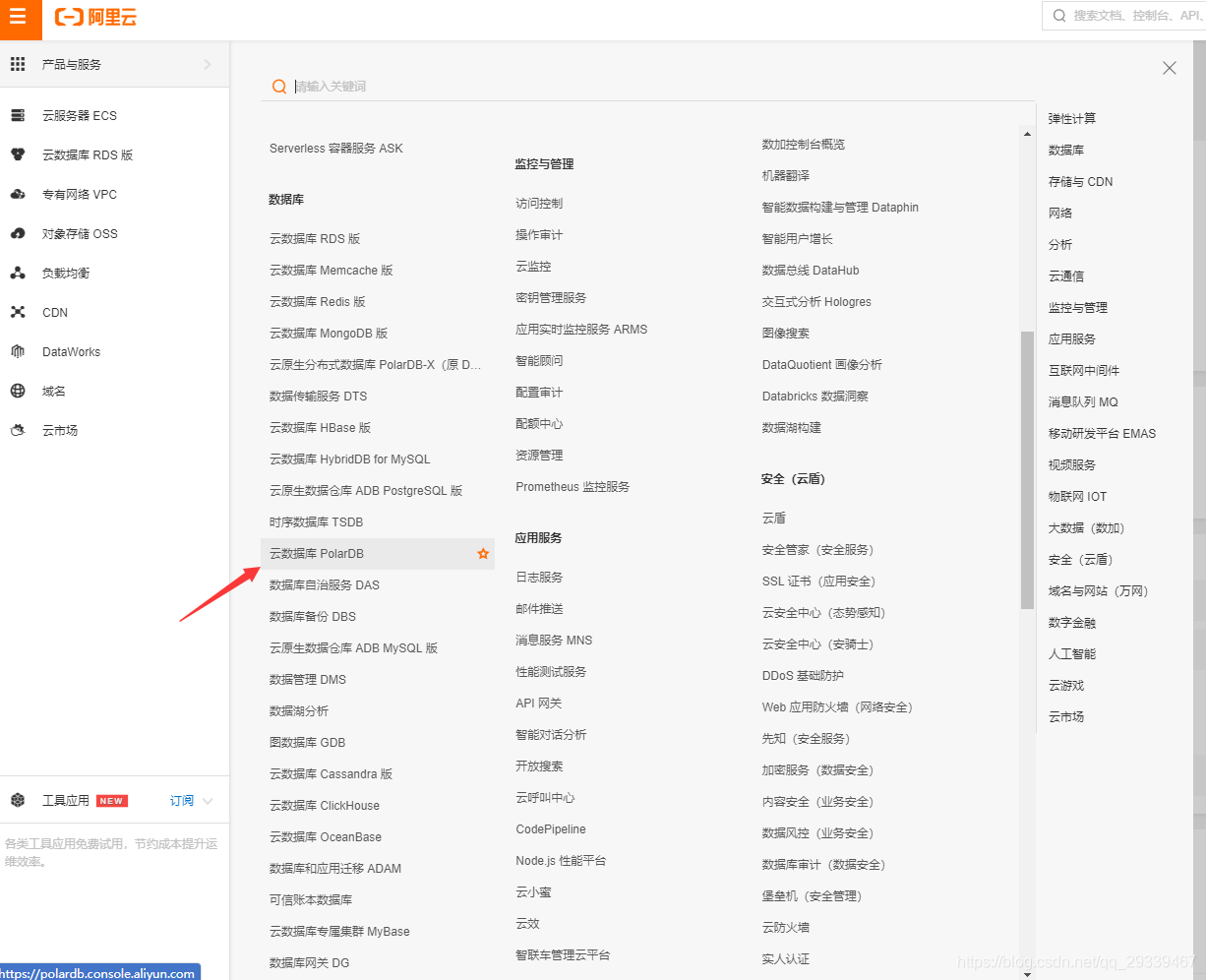Open Web 应用防火墙（网络安全）
Viewport: 1206px width, 980px height.
(x=837, y=707)
